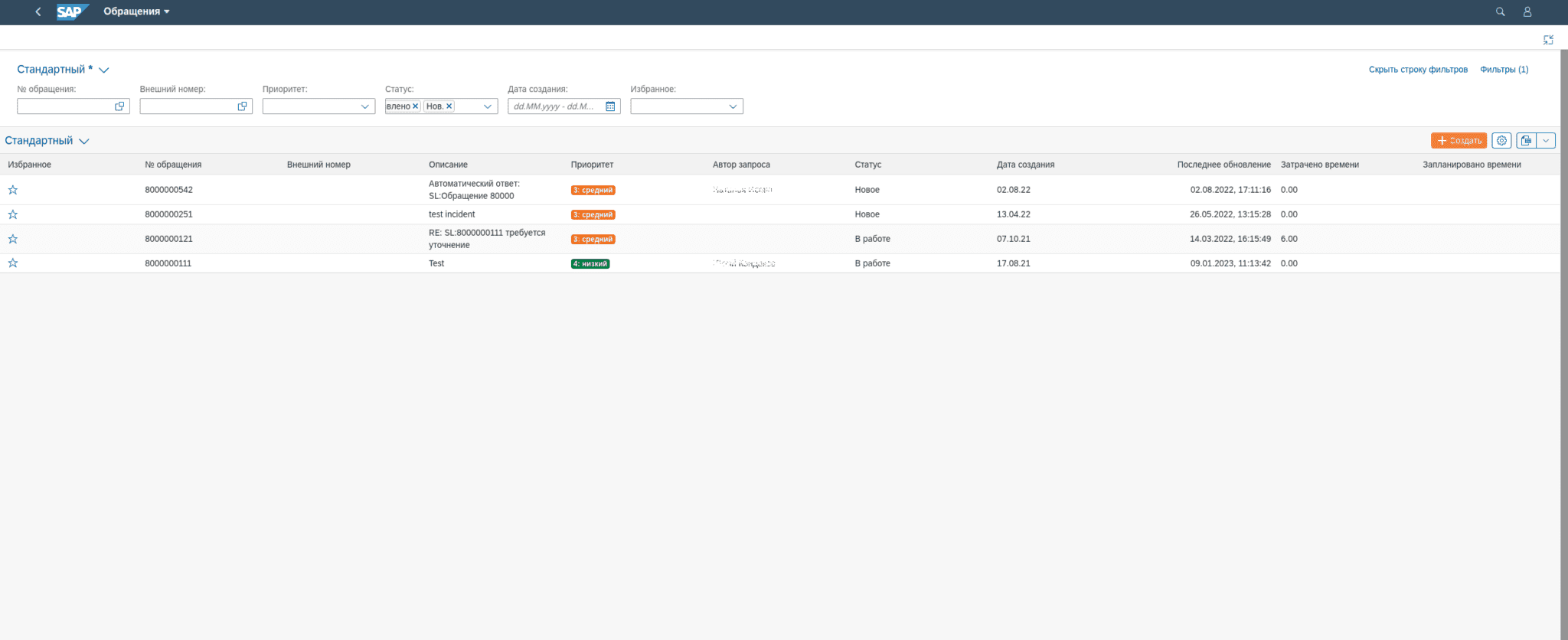
Task: Mark request 8000000542 as favorite
Action: pos(13,190)
